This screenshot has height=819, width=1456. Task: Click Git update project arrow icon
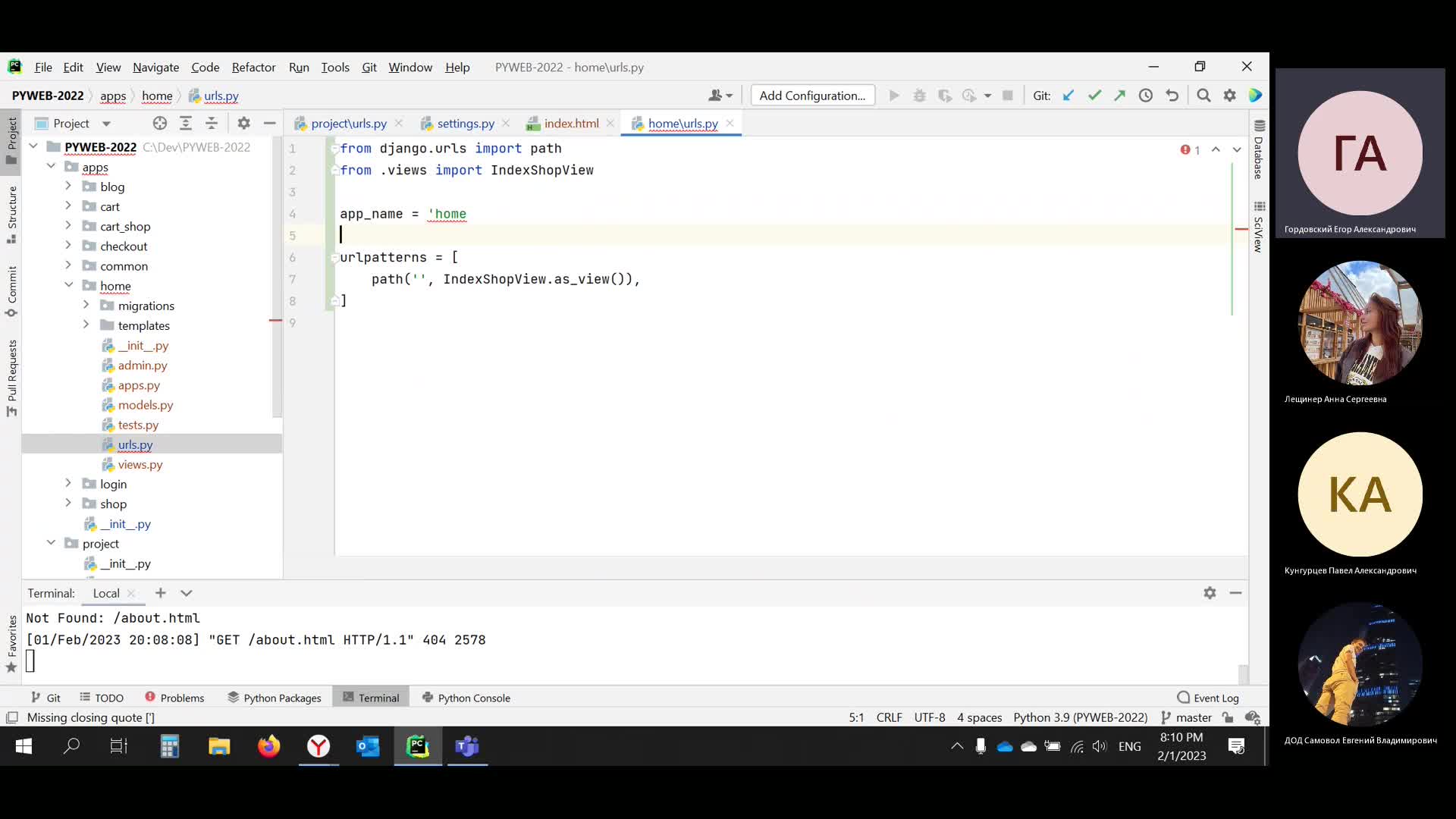1068,96
